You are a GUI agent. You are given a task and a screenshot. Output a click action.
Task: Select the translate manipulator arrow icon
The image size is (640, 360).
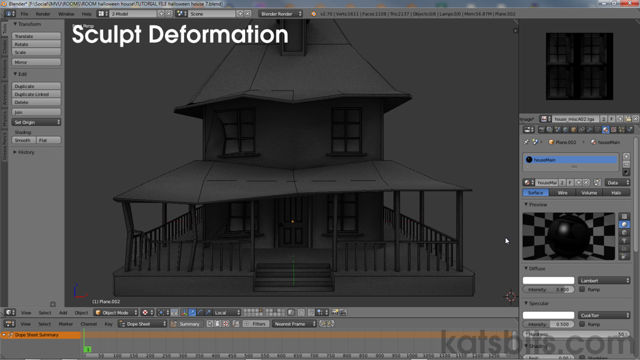pos(192,313)
